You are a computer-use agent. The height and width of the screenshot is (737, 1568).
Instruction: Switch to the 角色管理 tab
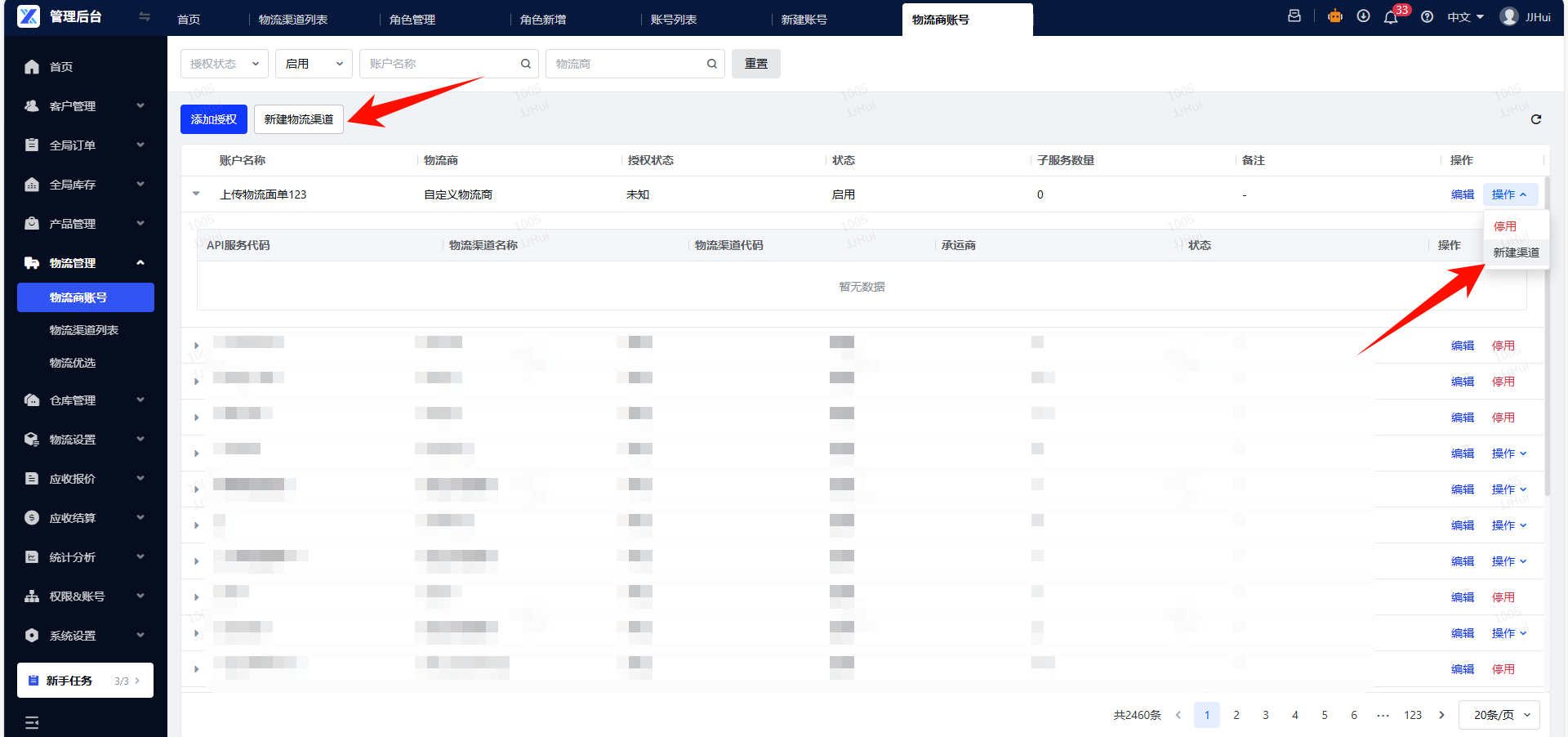[x=412, y=20]
